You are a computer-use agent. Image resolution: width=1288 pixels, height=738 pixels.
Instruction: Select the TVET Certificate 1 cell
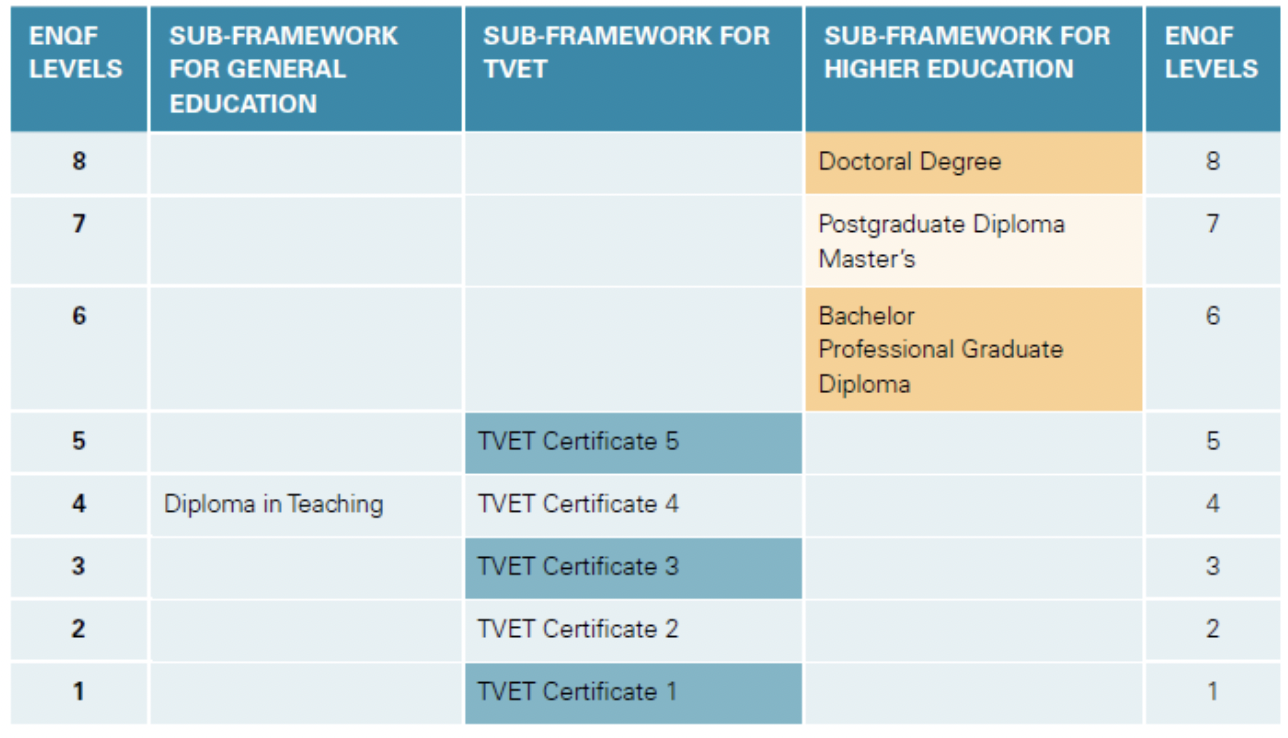pyautogui.click(x=633, y=692)
